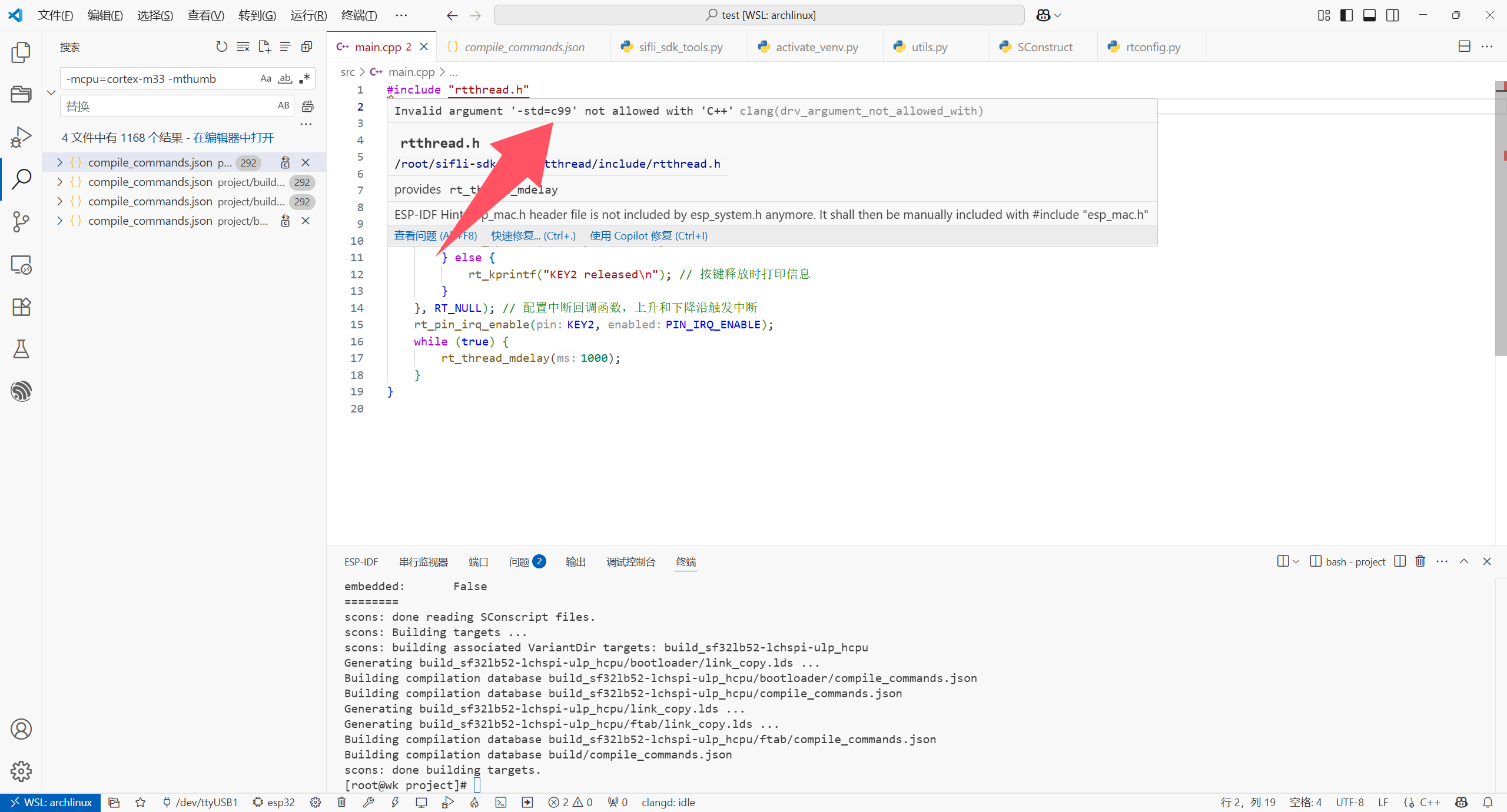The width and height of the screenshot is (1507, 812).
Task: Click the title bar command center search
Action: point(759,15)
